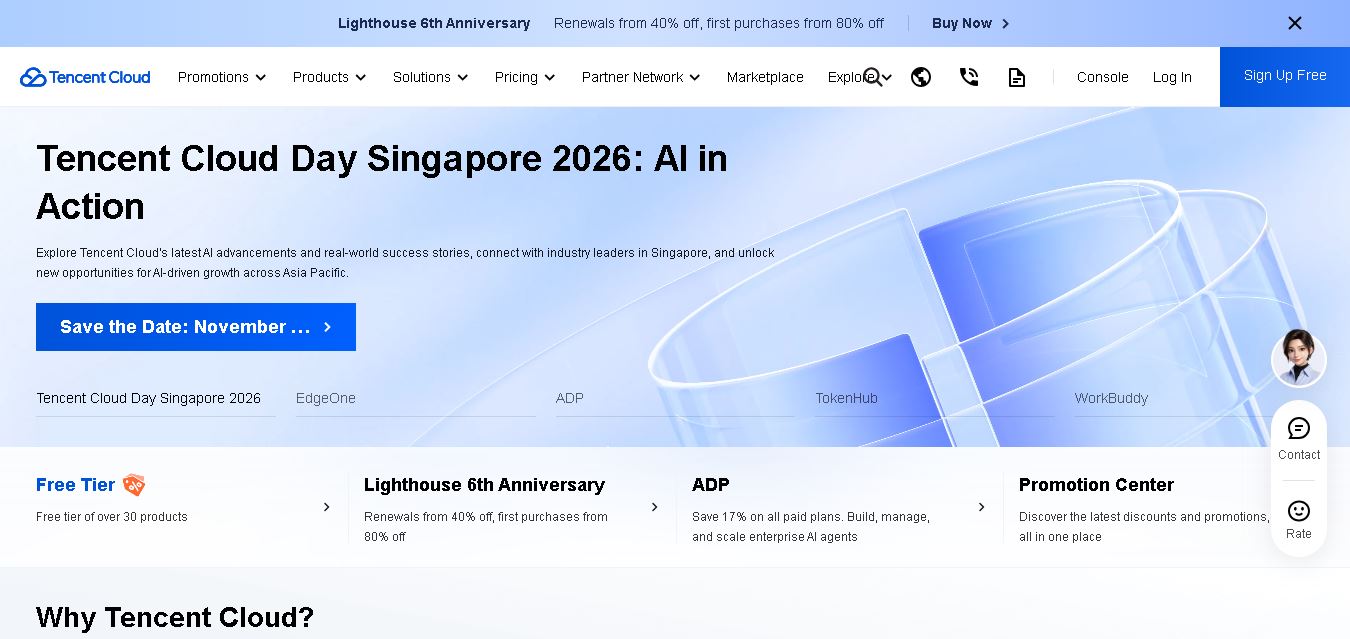This screenshot has height=639, width=1350.
Task: Click the Sign Up Free button
Action: (1285, 76)
